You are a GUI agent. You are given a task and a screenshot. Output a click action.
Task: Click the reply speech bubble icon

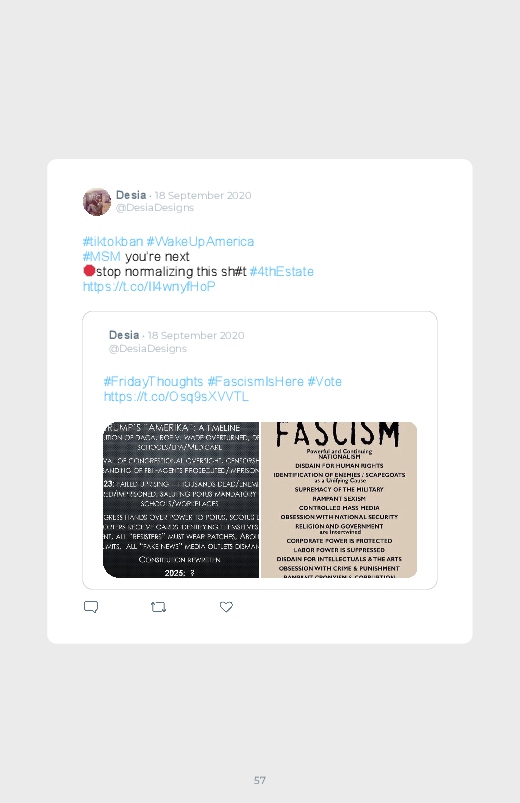pos(91,607)
